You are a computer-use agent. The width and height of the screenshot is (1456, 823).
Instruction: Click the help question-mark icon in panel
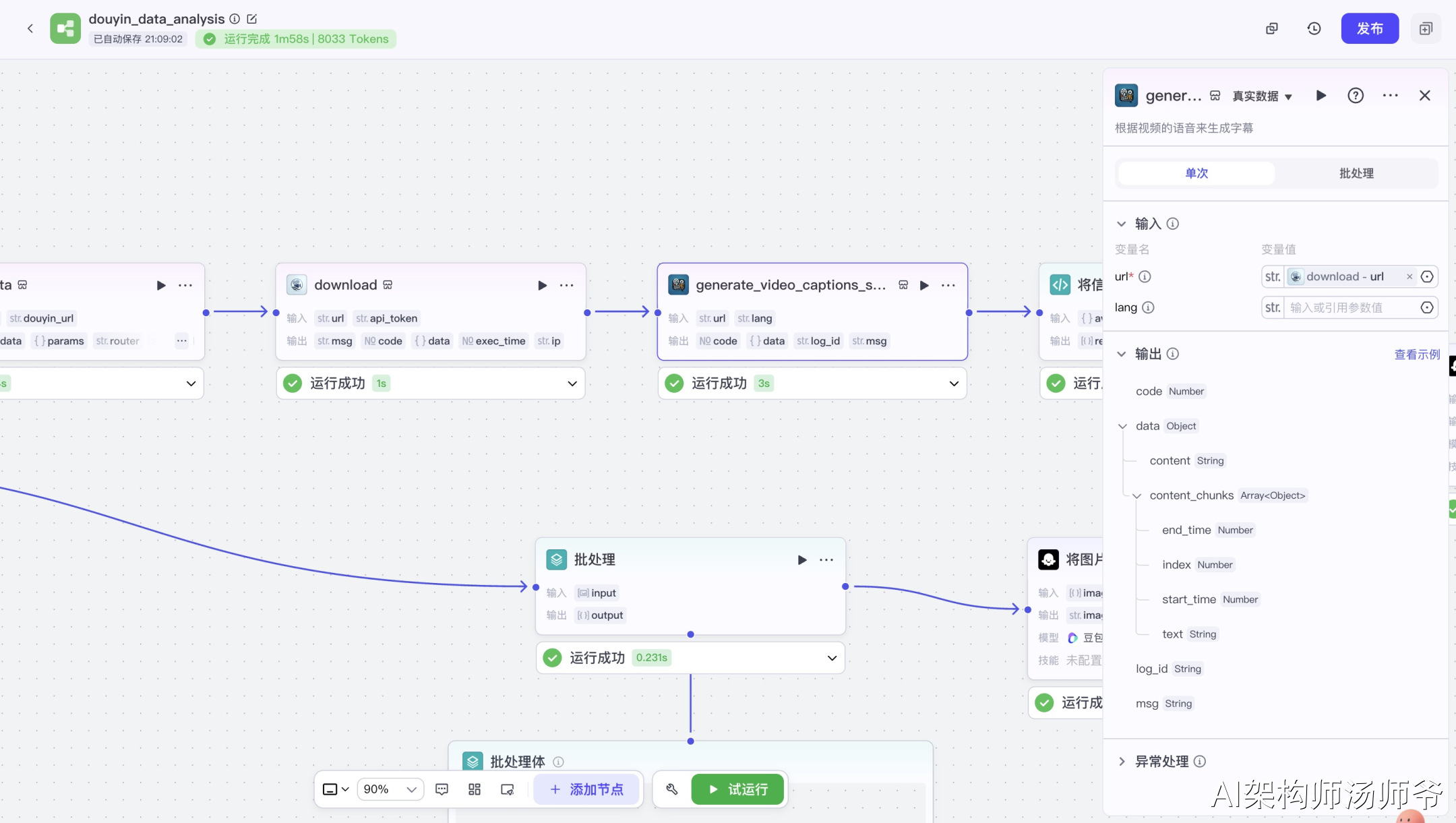tap(1355, 96)
